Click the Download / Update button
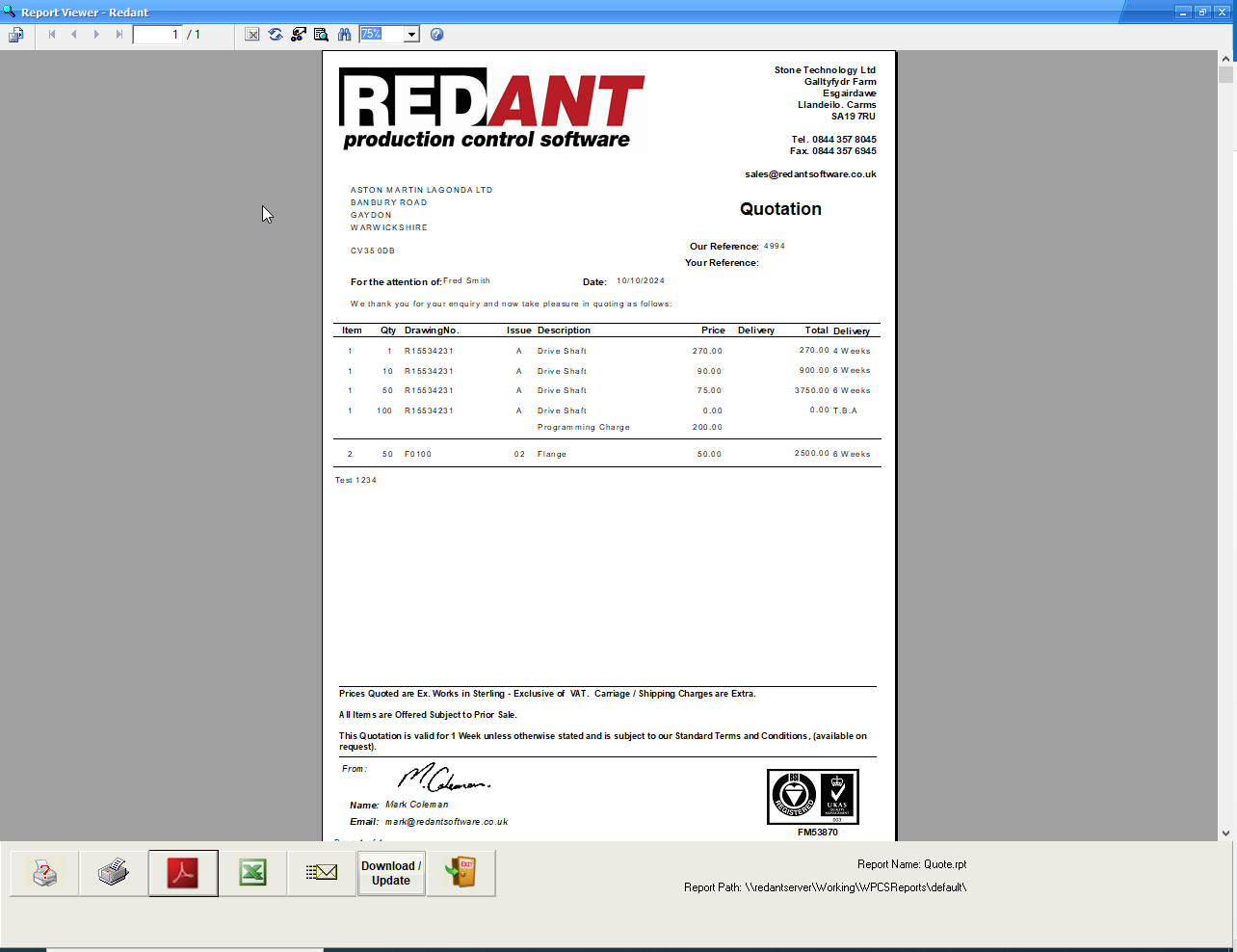 391,873
